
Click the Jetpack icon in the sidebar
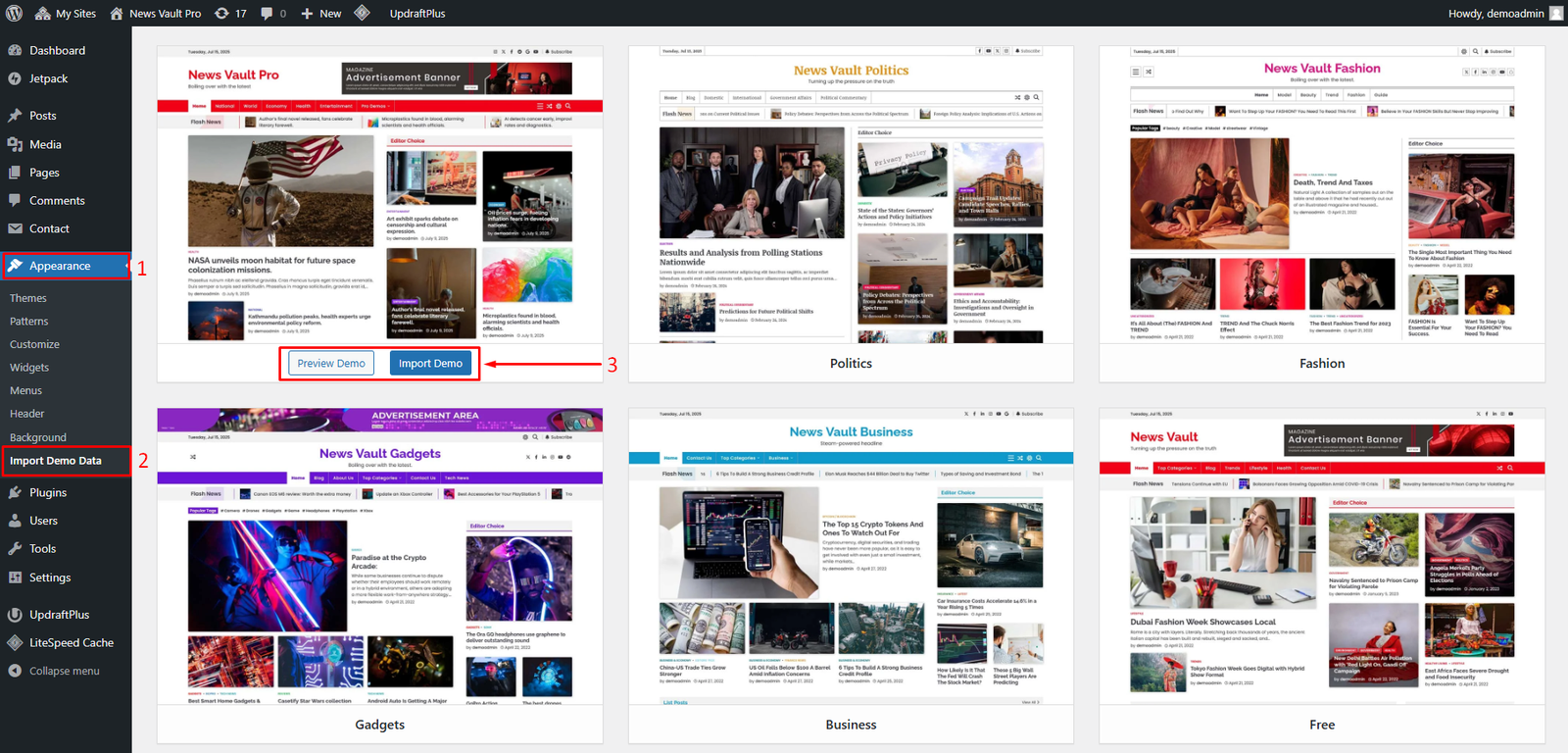(15, 78)
